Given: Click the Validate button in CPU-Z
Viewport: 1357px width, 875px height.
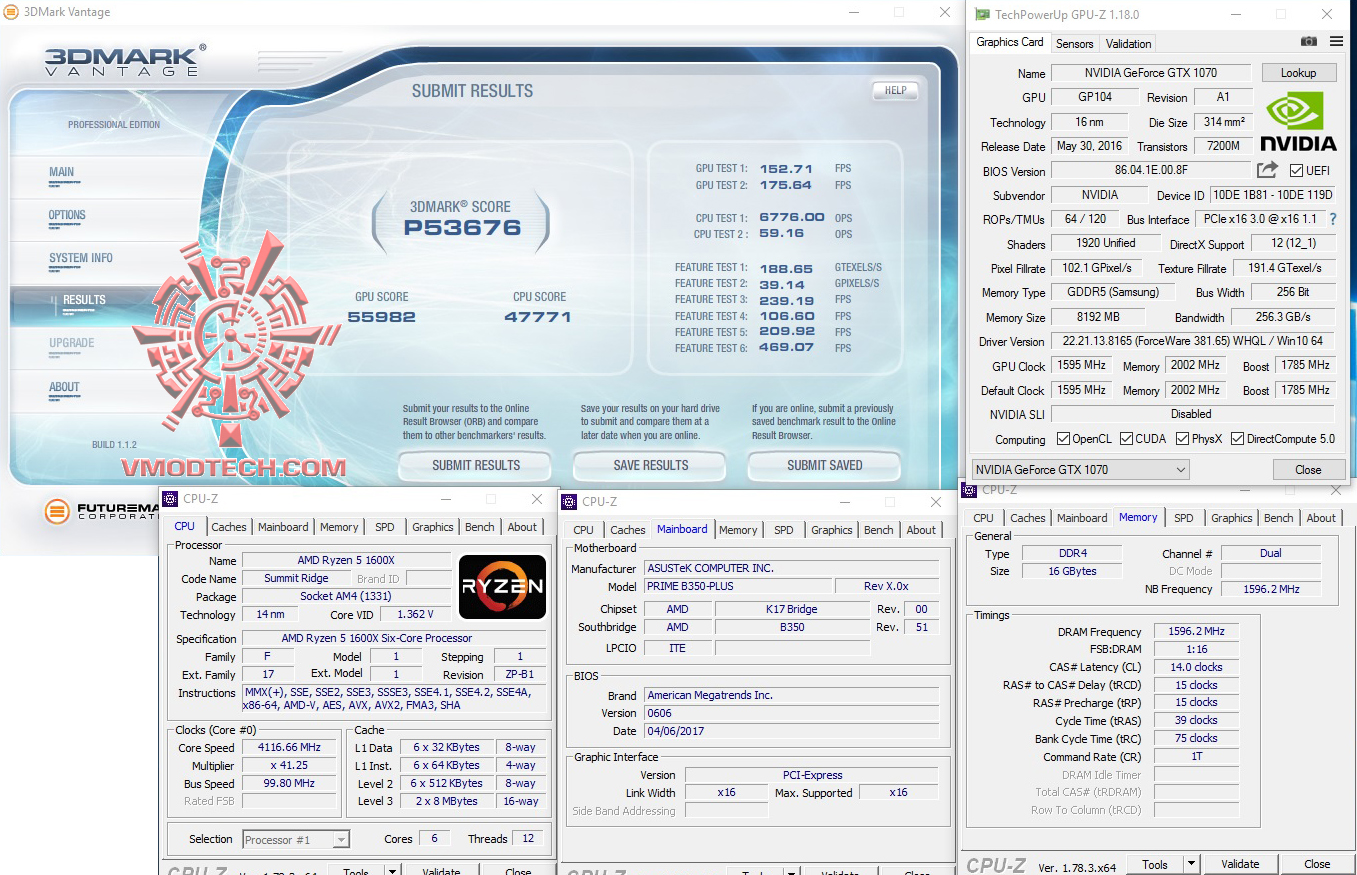Looking at the screenshot, I should pos(1240,863).
